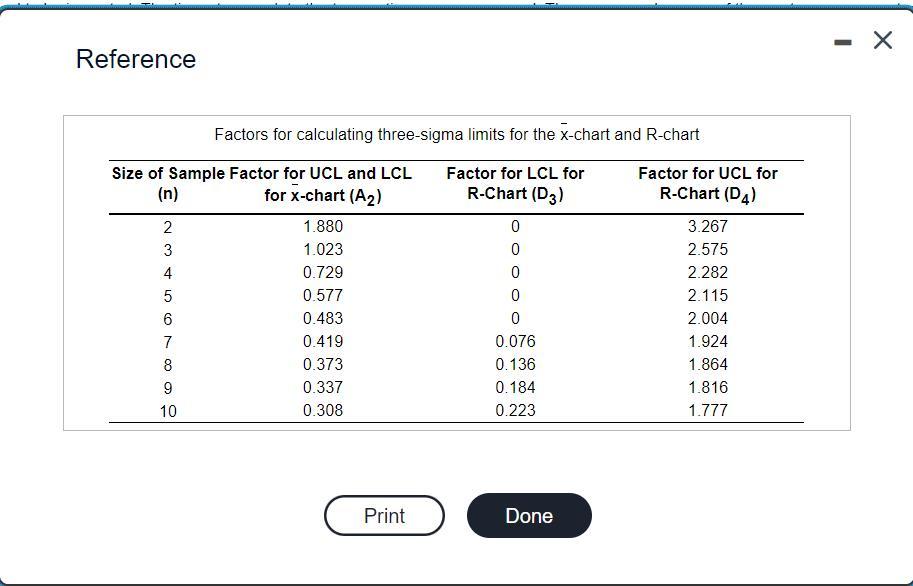Click the sample size 10 row label

tap(166, 409)
